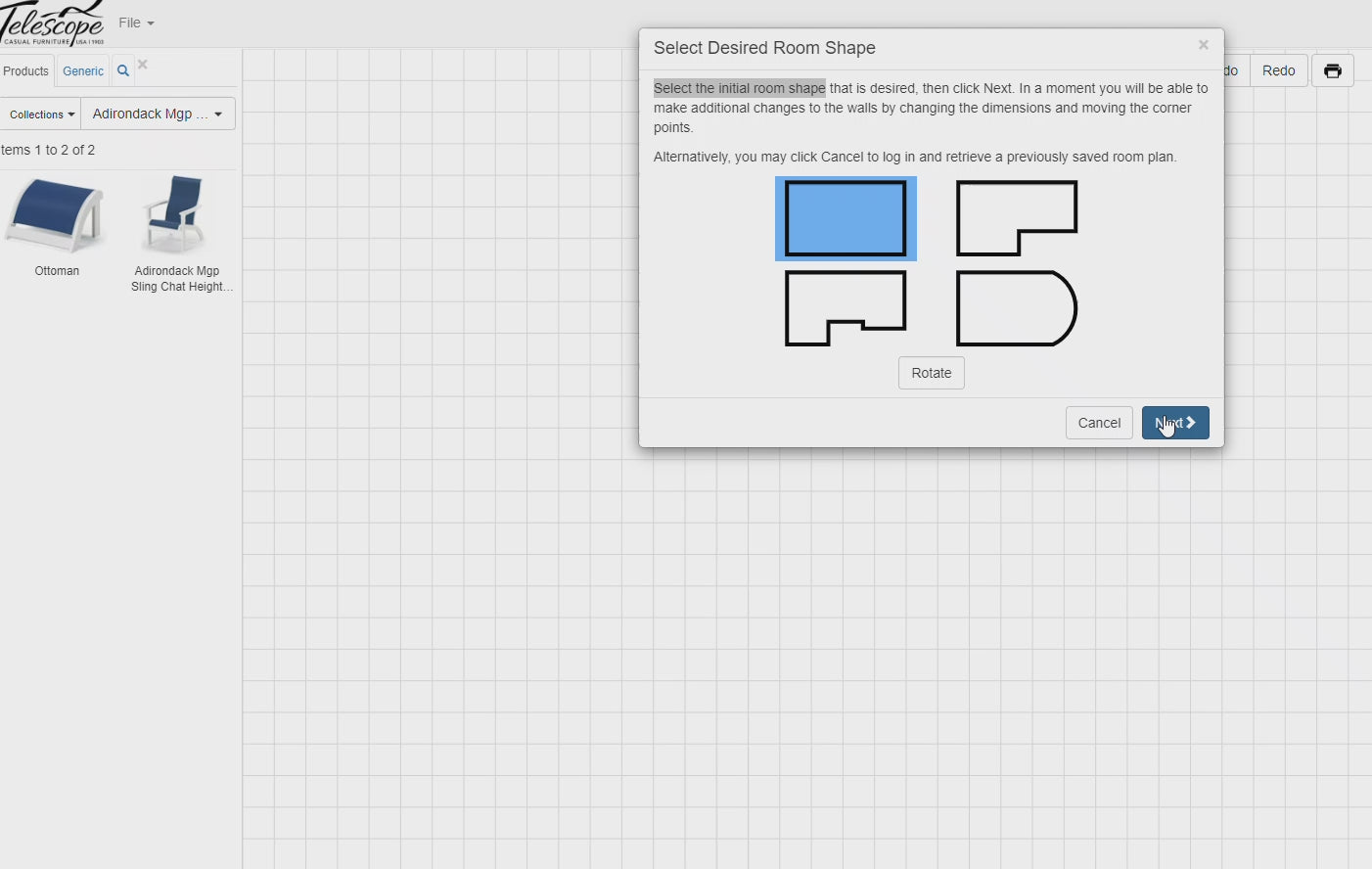
Task: Switch to the Generic tab
Action: 83,71
